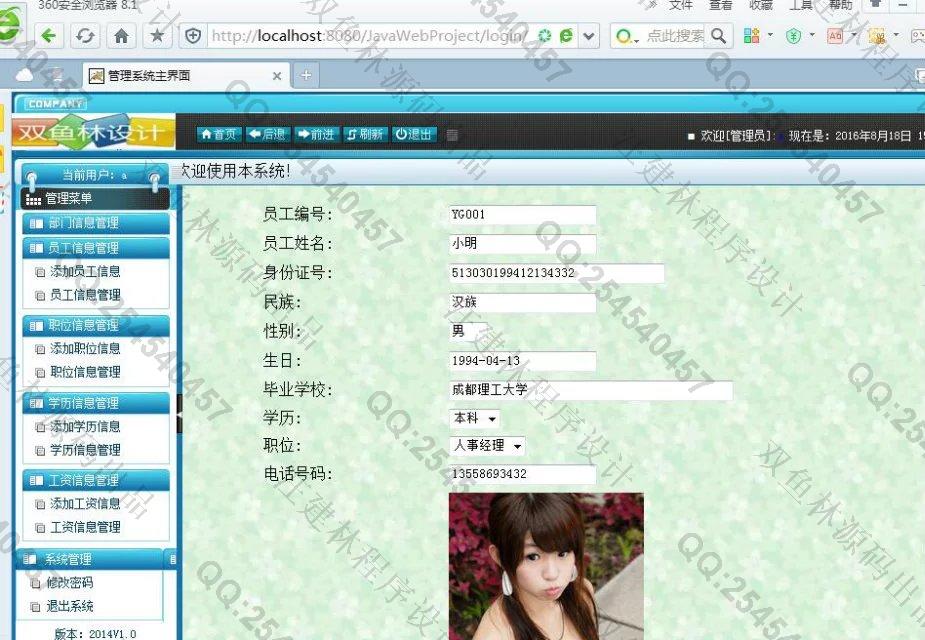Open 添加学历信息 link
925x640 pixels.
coord(85,426)
